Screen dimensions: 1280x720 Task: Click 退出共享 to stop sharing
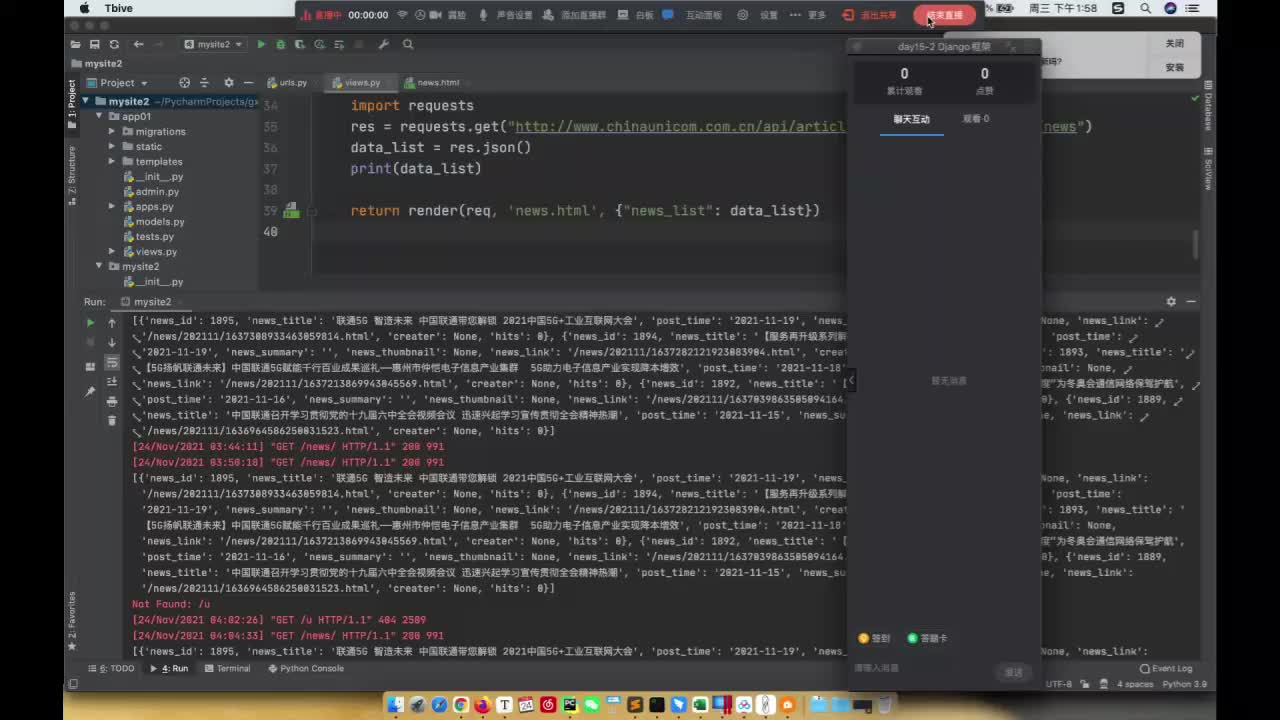pyautogui.click(x=870, y=15)
